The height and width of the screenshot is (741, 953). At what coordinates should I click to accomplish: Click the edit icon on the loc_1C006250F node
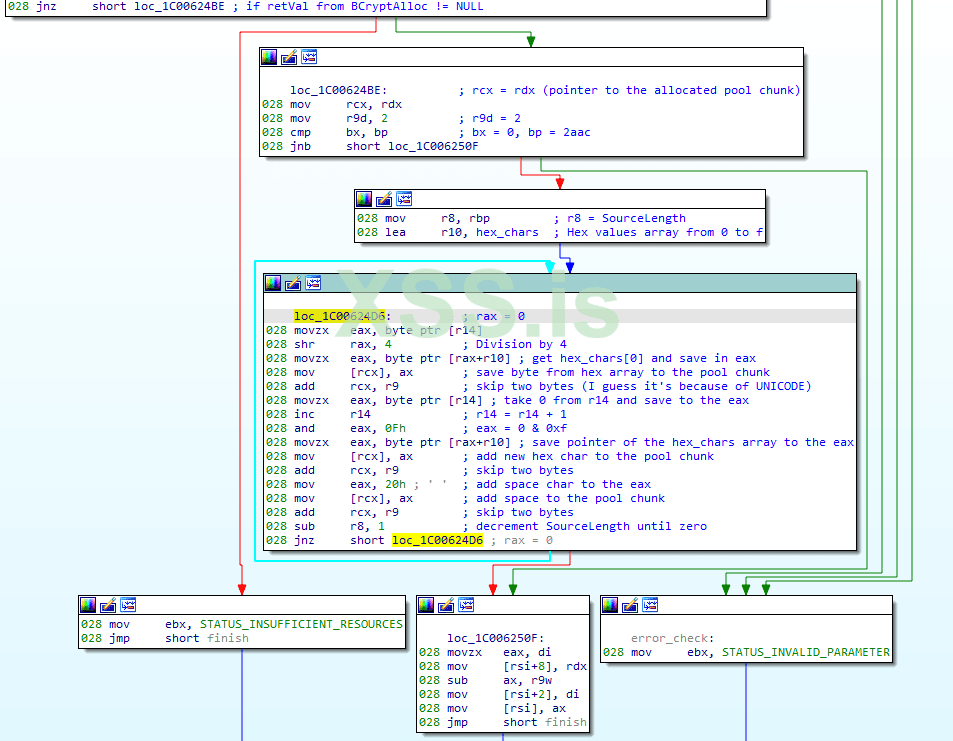pyautogui.click(x=446, y=605)
